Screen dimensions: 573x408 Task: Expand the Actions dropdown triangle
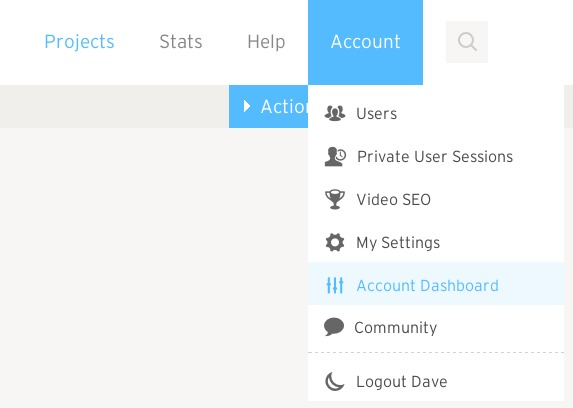point(247,106)
